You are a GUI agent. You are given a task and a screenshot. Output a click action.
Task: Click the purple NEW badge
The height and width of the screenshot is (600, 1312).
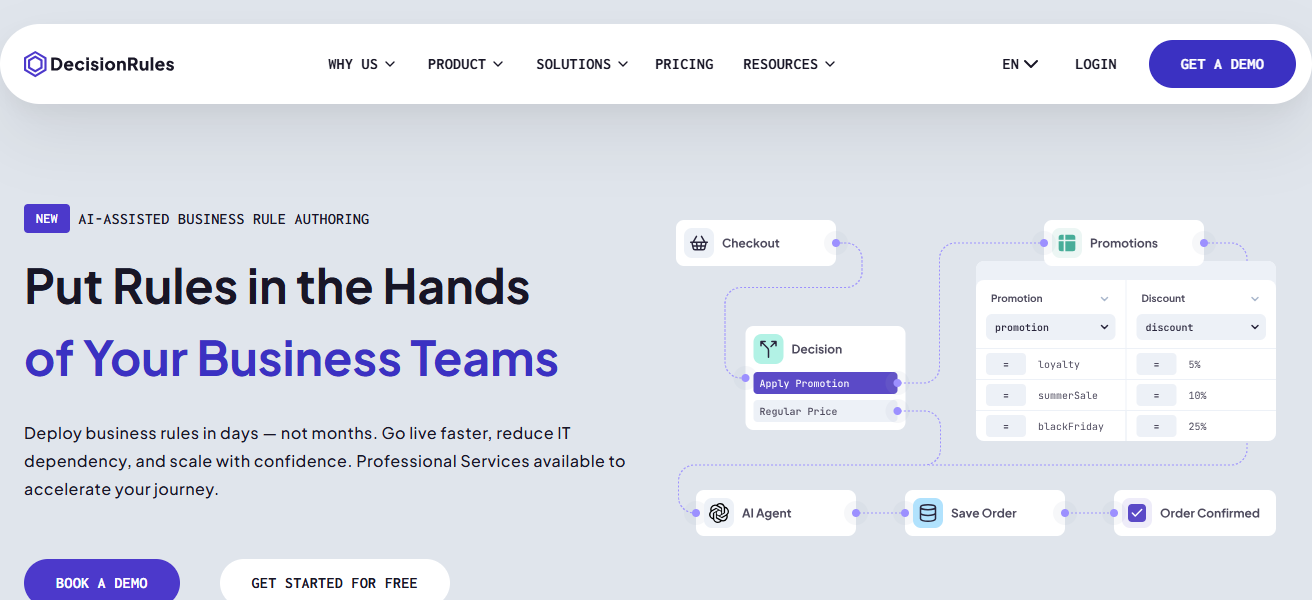click(47, 219)
